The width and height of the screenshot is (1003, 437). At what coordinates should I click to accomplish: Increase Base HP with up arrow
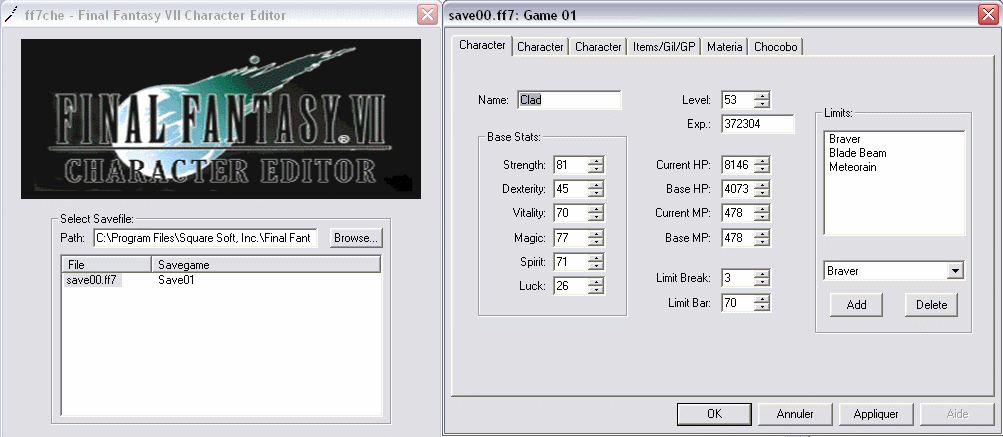coord(761,185)
